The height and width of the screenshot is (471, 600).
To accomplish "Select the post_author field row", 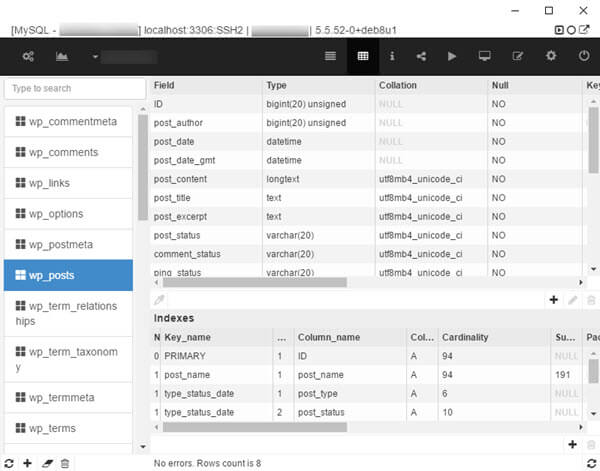I will 367,123.
